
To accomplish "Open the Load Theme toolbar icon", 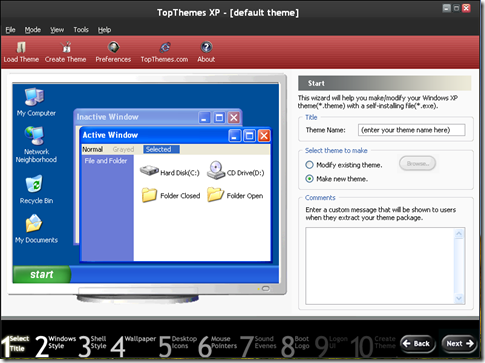I will pyautogui.click(x=21, y=52).
